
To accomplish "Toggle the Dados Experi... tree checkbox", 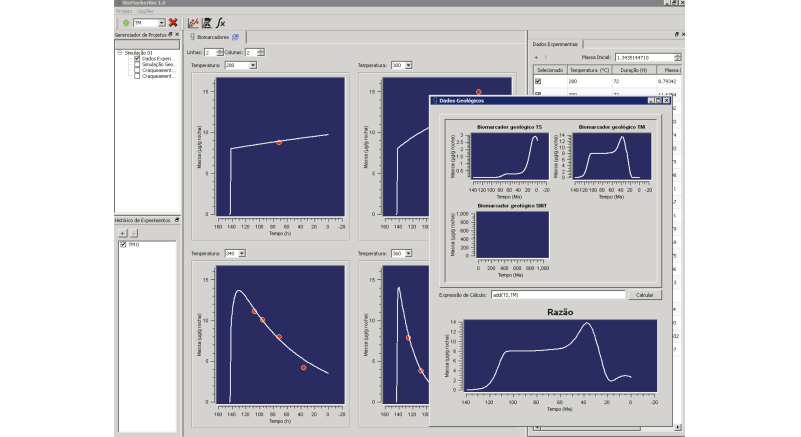I will (x=137, y=59).
